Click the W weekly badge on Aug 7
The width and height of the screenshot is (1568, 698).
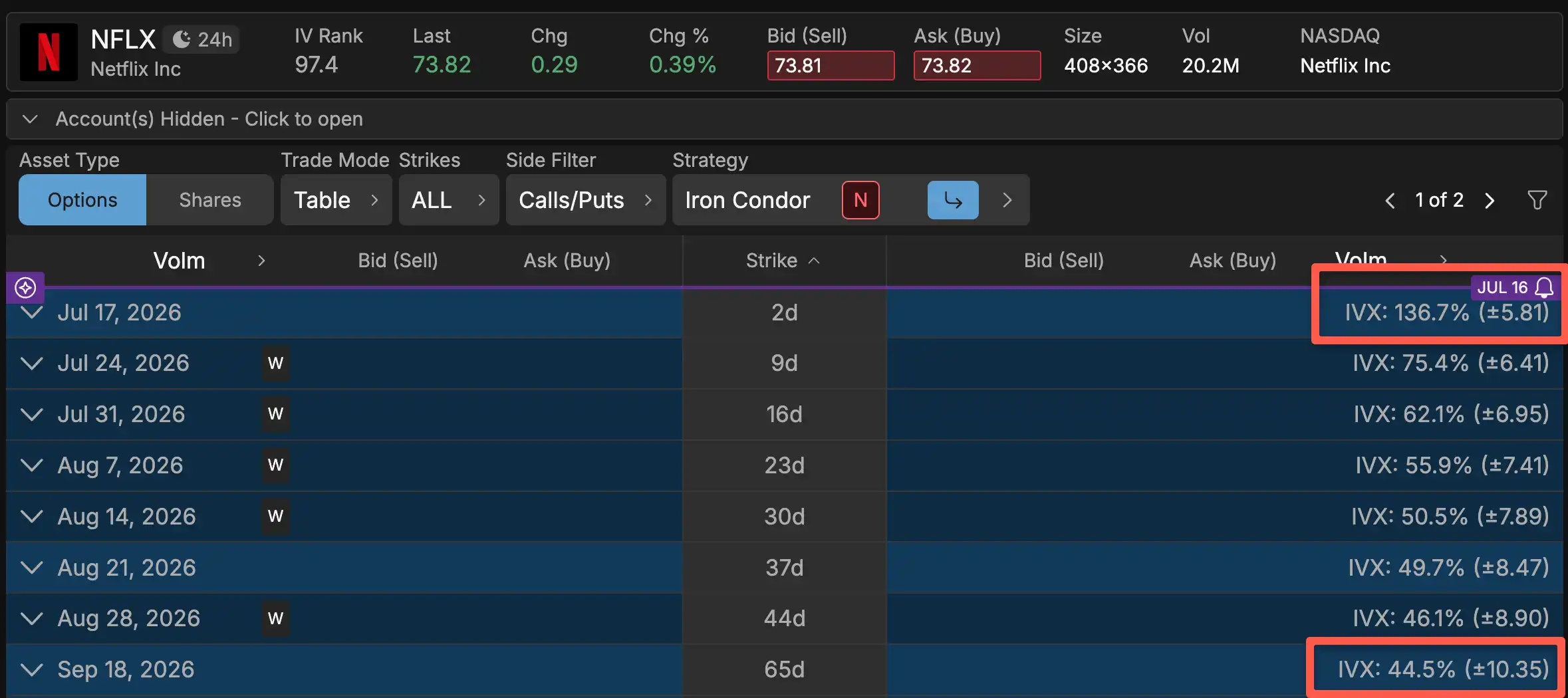[275, 465]
